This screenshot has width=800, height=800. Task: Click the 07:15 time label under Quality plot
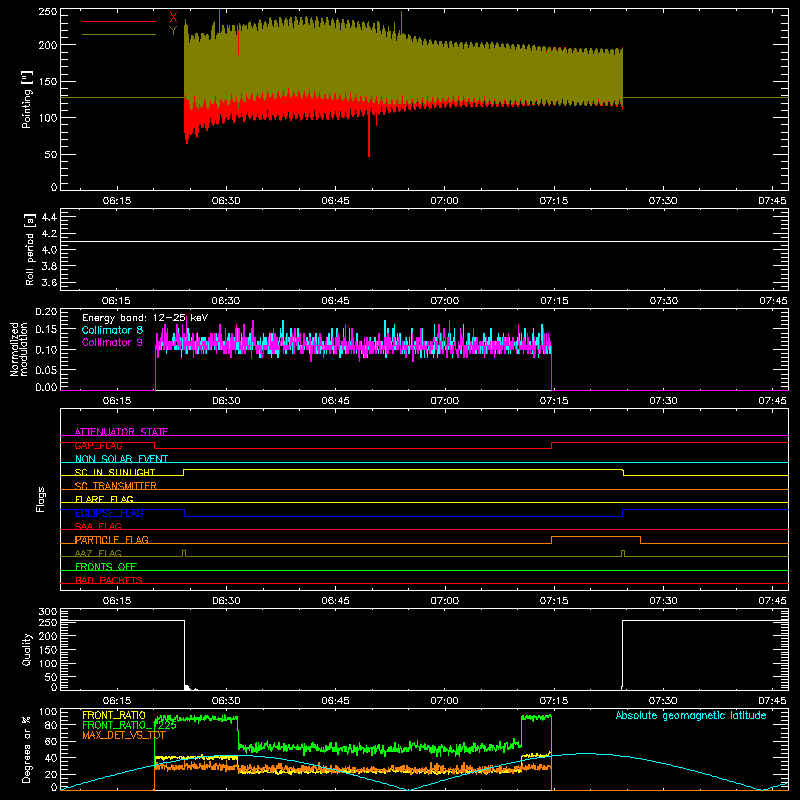(x=554, y=701)
